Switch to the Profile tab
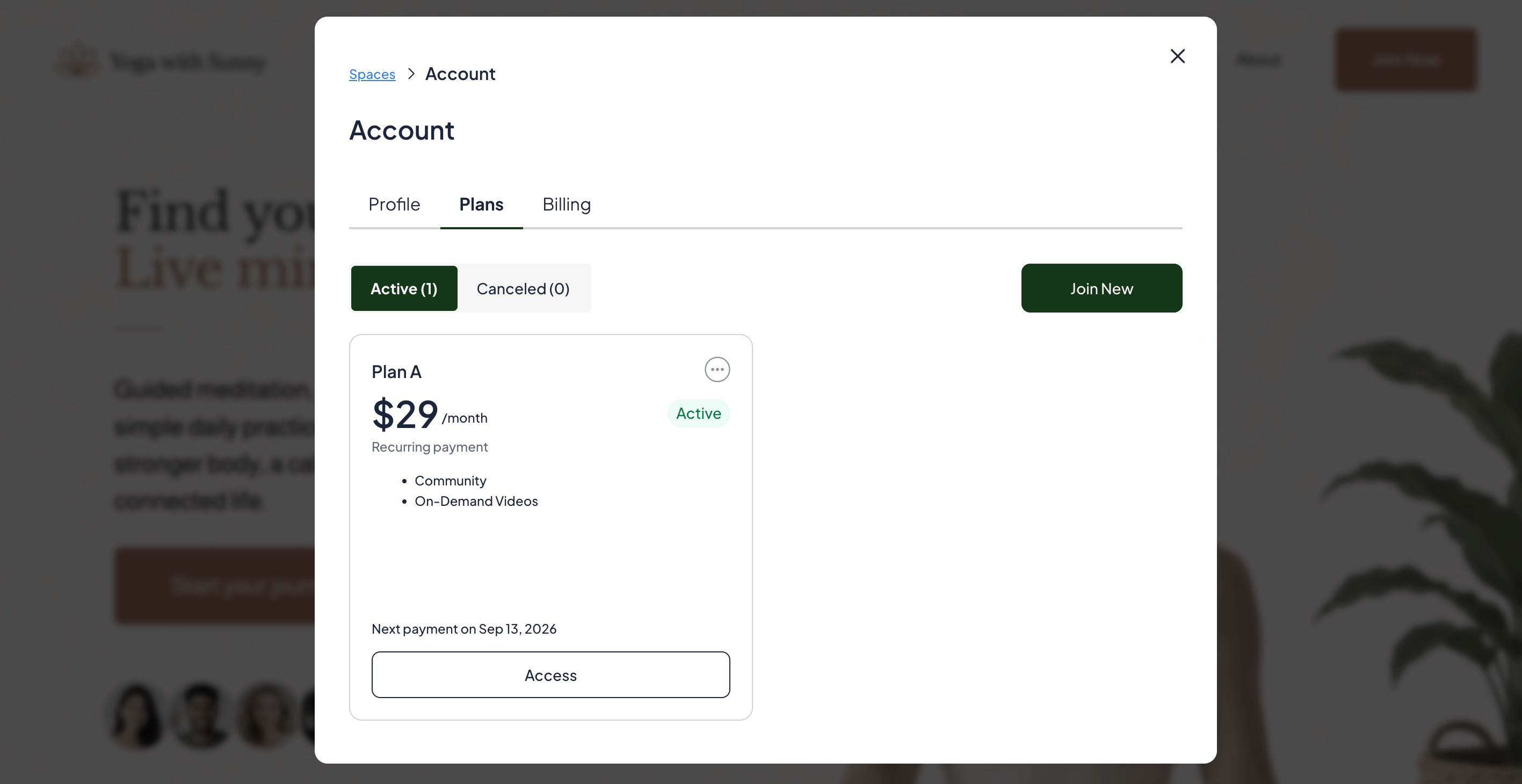The width and height of the screenshot is (1522, 784). click(x=394, y=205)
